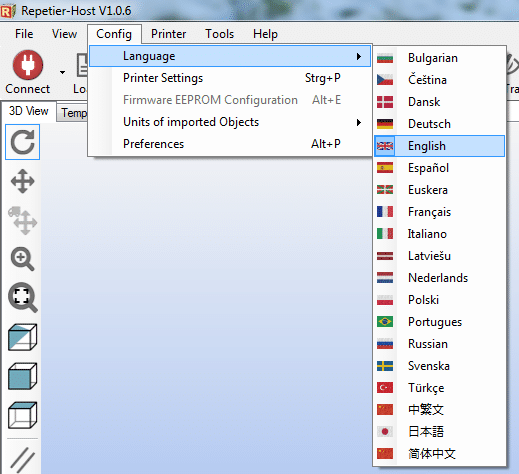The height and width of the screenshot is (474, 519).
Task: Click the Repetier-Host title bar logo
Action: pos(8,11)
